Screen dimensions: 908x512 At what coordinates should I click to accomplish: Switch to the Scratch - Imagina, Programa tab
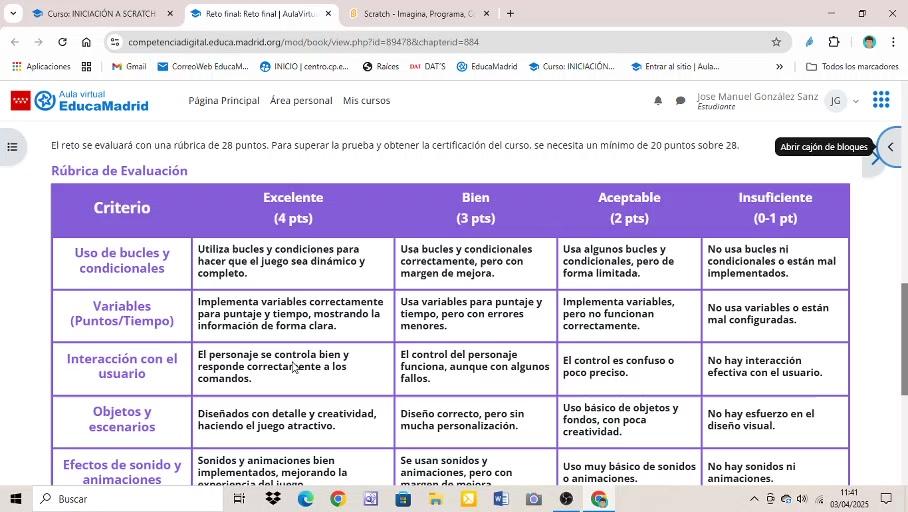pos(419,13)
